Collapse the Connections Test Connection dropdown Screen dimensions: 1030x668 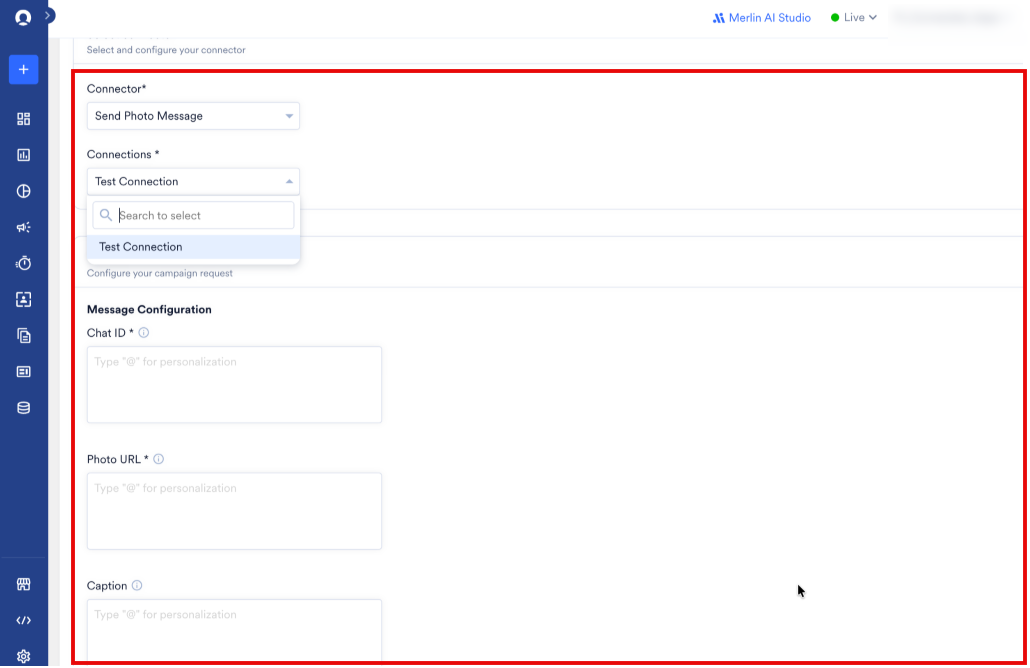[193, 181]
